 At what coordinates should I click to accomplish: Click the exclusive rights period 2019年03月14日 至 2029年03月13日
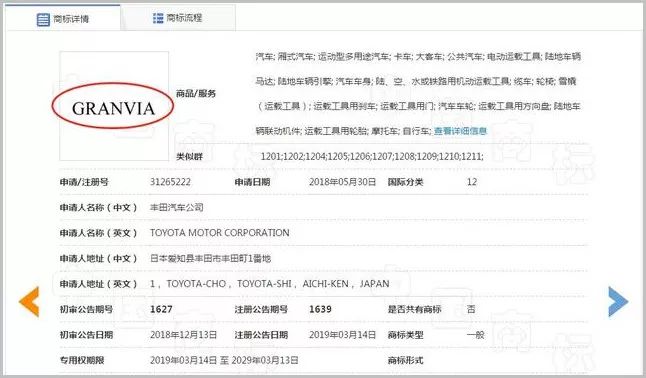(224, 360)
